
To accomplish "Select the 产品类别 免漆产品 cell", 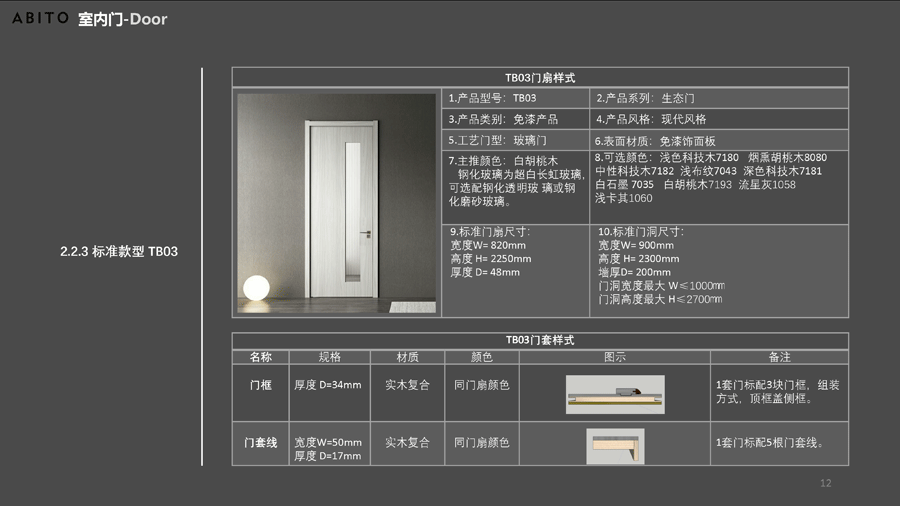I will tap(515, 119).
